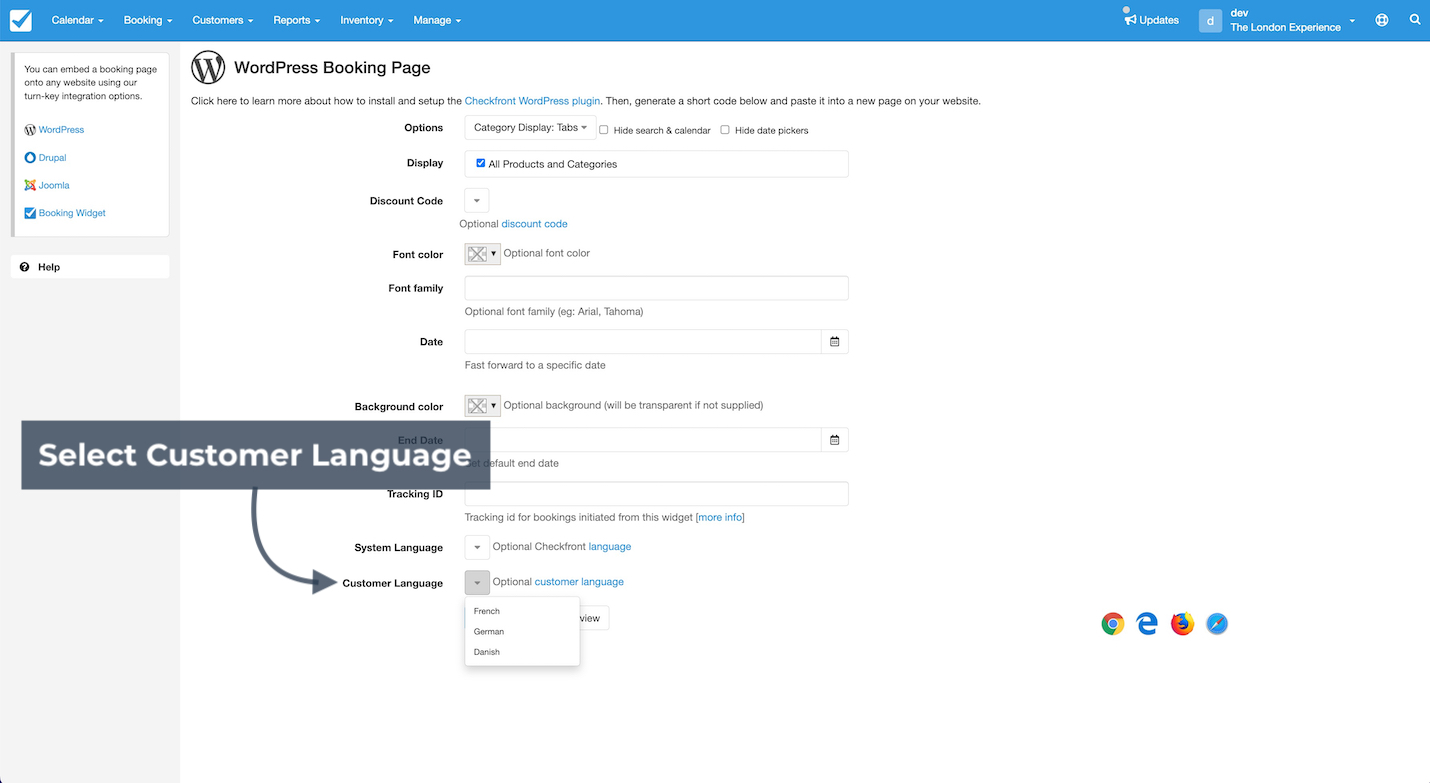Toggle the Customer Language dropdown
Image resolution: width=1430 pixels, height=783 pixels.
tap(477, 582)
